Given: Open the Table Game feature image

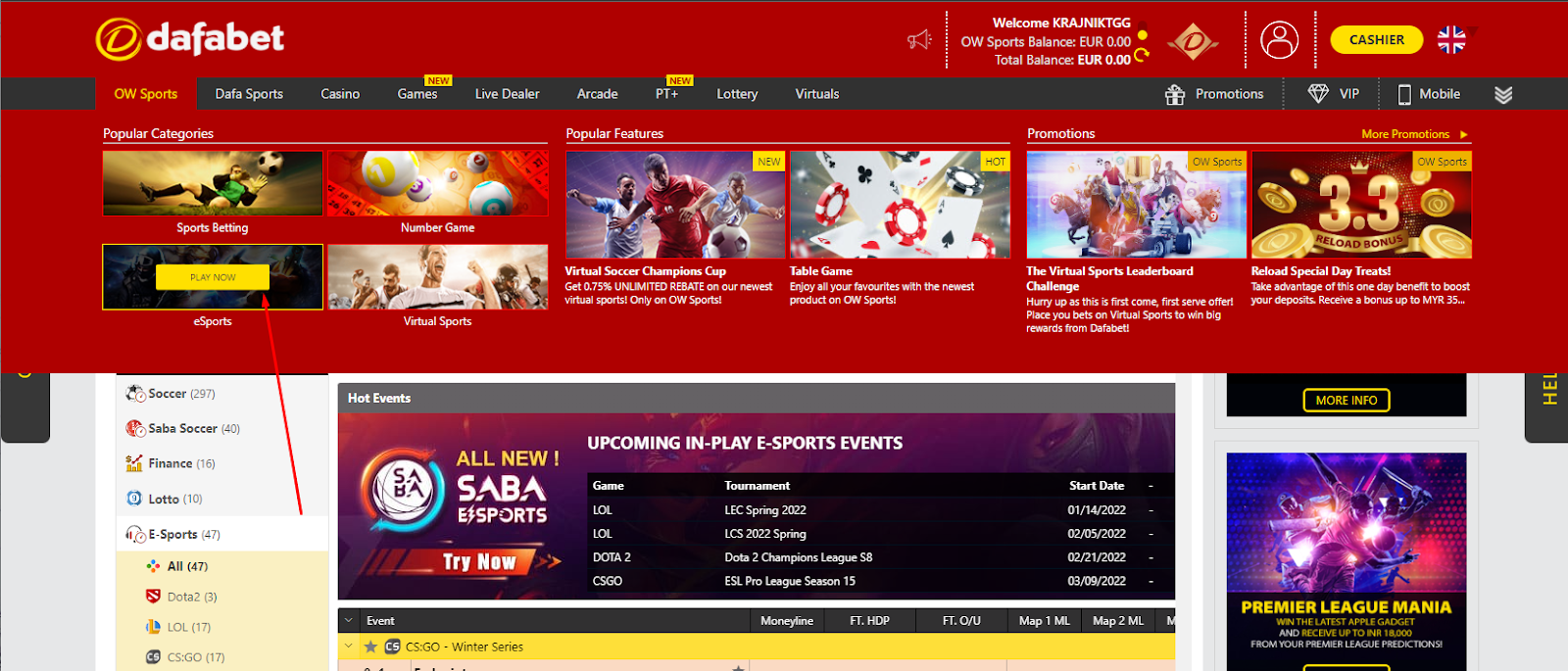Looking at the screenshot, I should point(900,205).
